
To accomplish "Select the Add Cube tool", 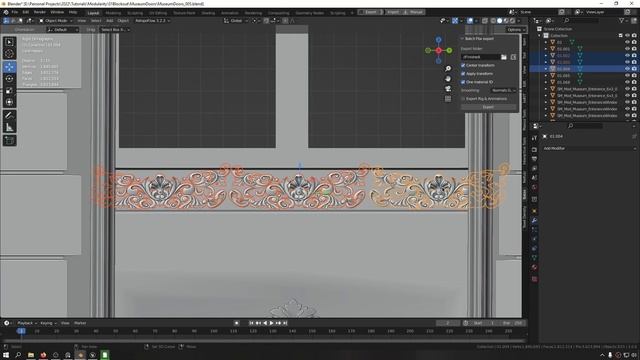I will tap(9, 141).
